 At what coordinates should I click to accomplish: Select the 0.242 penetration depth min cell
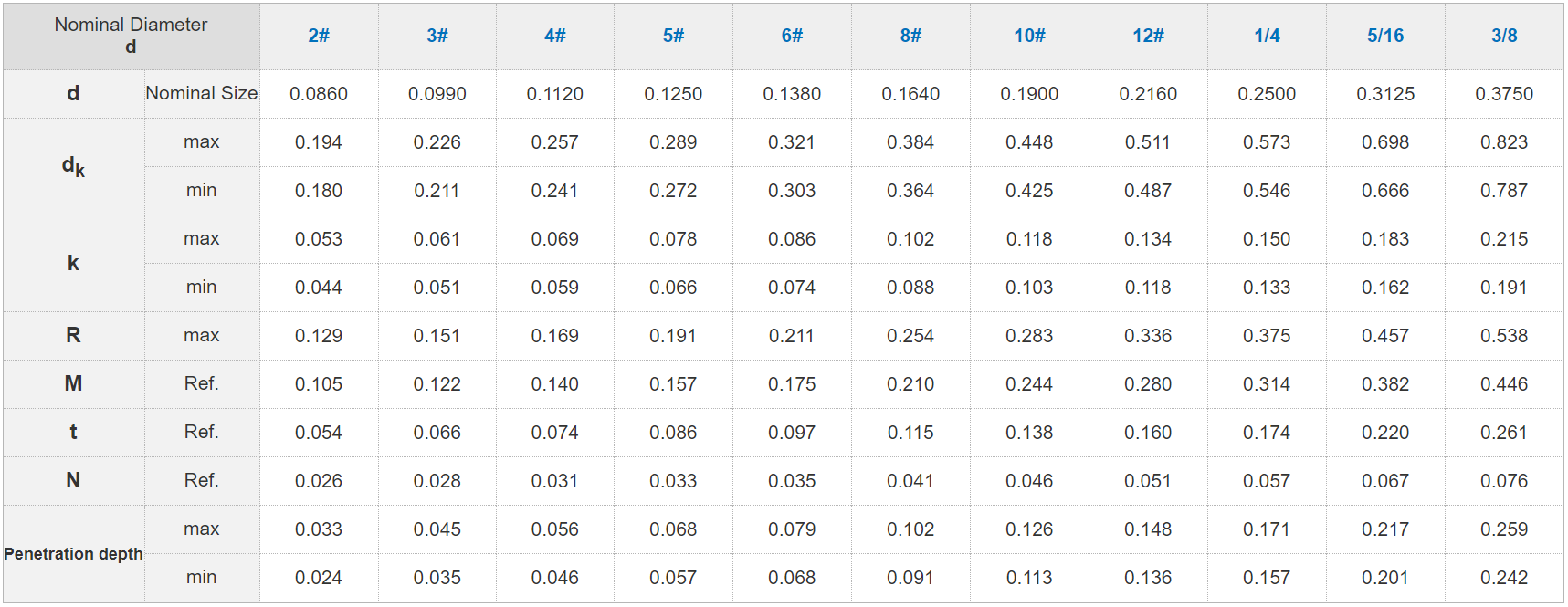tap(1504, 578)
